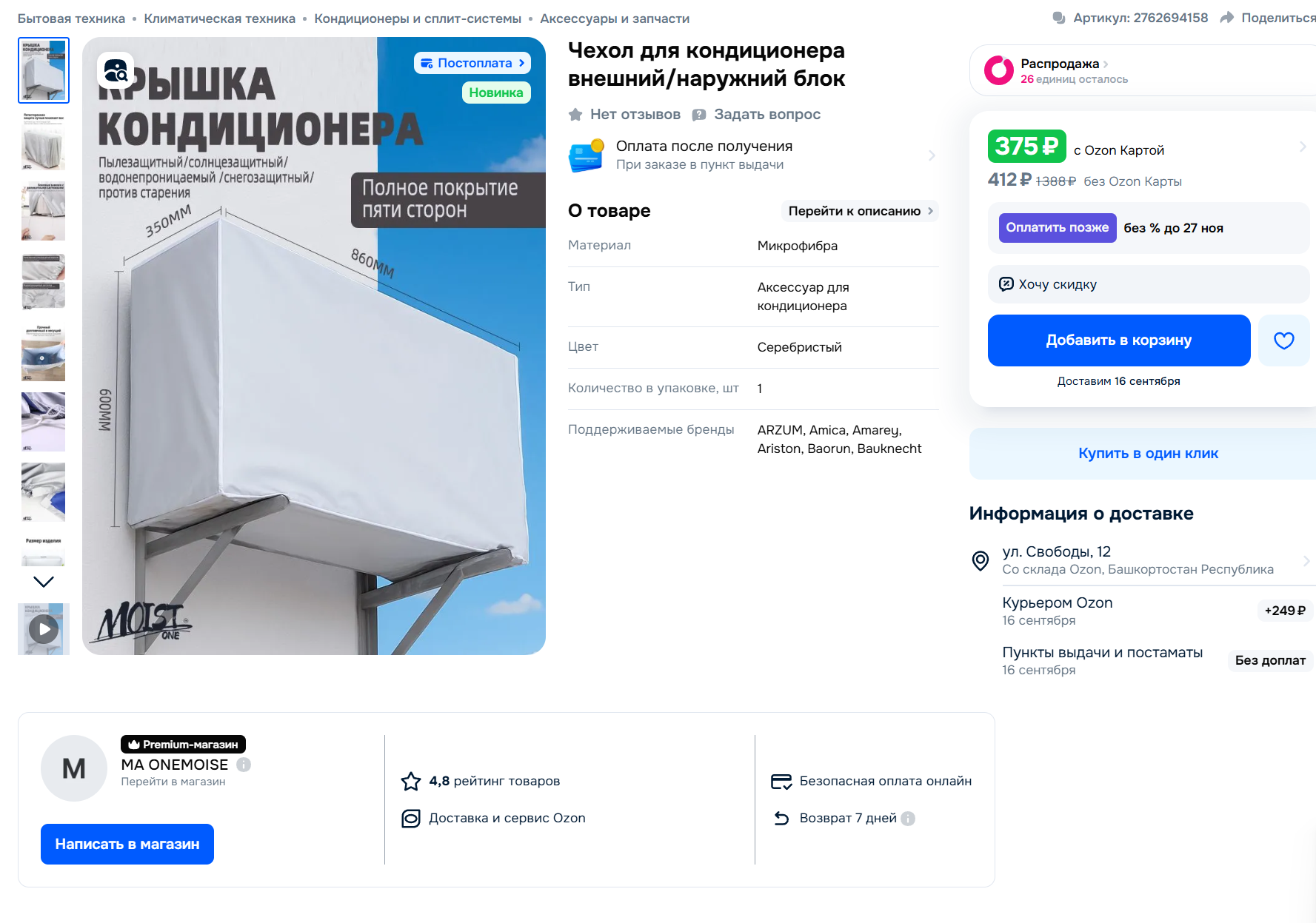Go to Климатическая техника breadcrumb
Viewport: 1316px width, 923px height.
(x=219, y=19)
